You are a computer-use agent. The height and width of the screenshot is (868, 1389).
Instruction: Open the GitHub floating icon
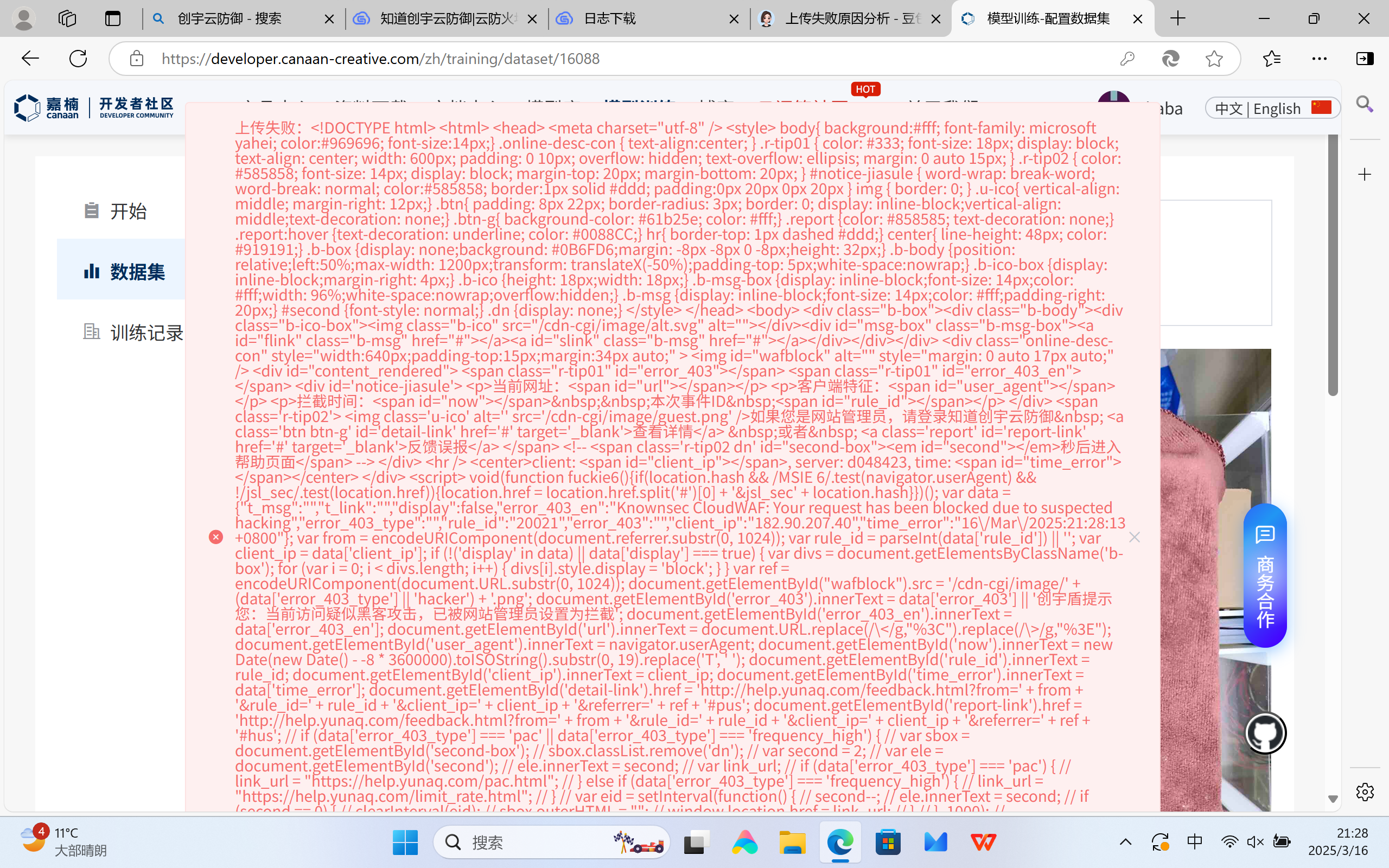point(1265,733)
